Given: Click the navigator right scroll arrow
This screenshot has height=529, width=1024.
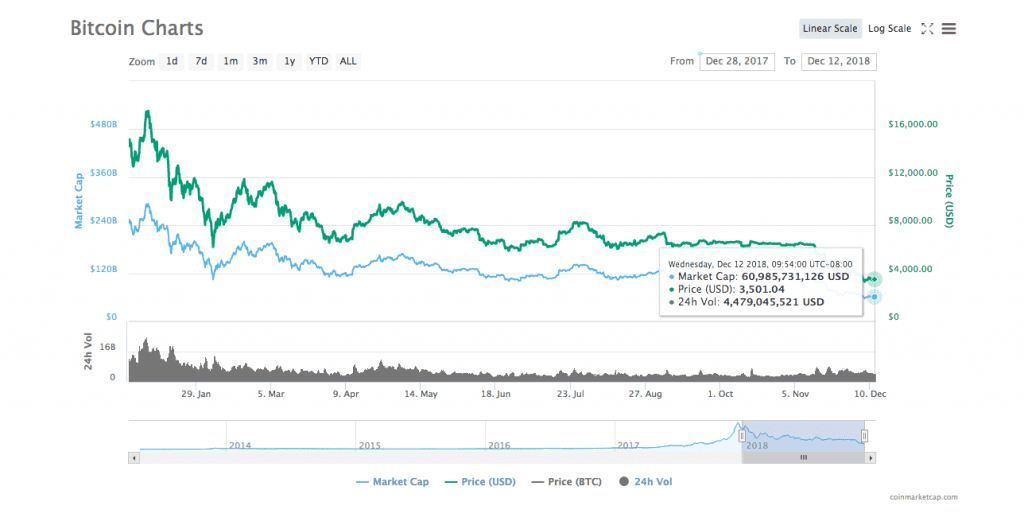Looking at the screenshot, I should coord(871,457).
